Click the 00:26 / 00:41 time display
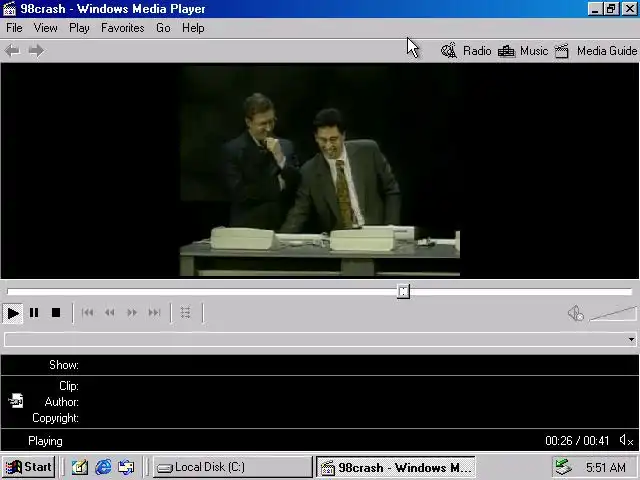Image resolution: width=640 pixels, height=480 pixels. [x=577, y=441]
